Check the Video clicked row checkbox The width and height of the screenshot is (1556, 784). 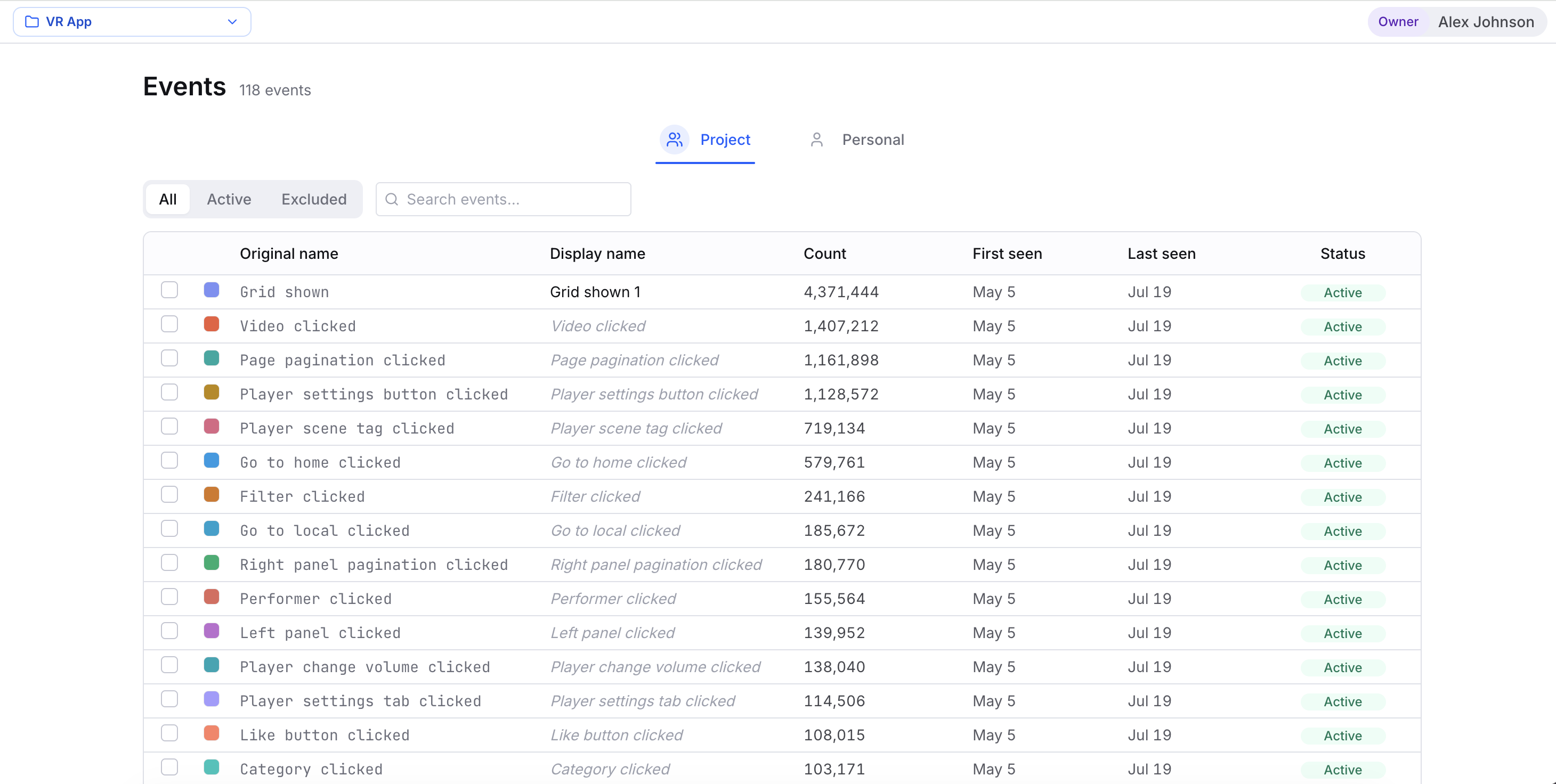(170, 324)
